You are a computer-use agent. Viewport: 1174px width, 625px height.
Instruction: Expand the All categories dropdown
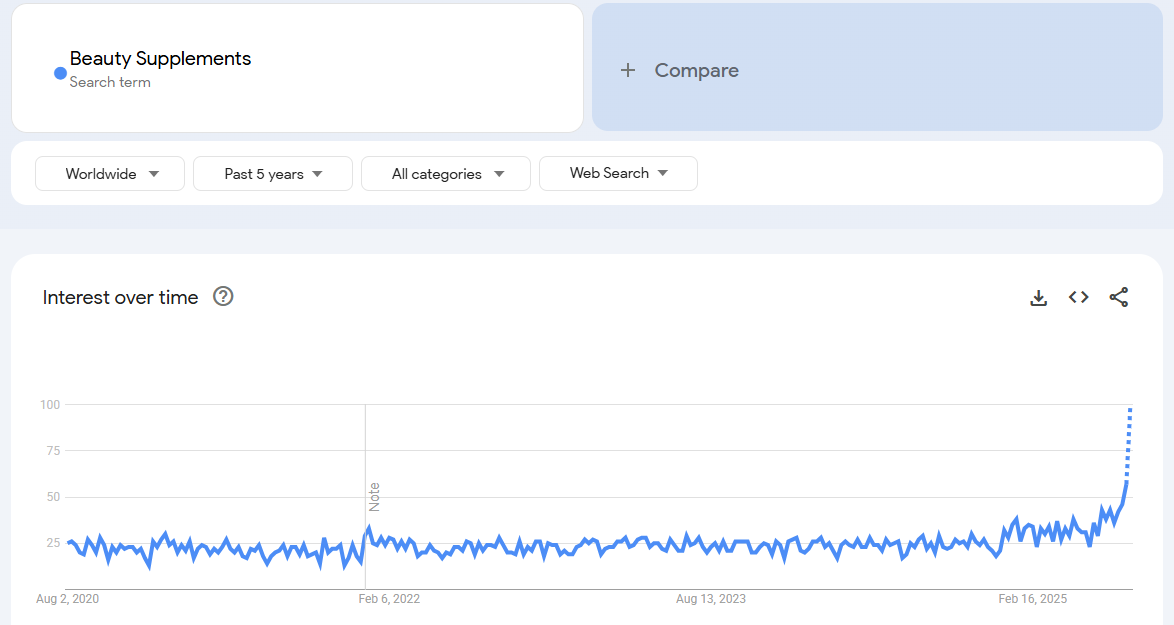coord(445,174)
